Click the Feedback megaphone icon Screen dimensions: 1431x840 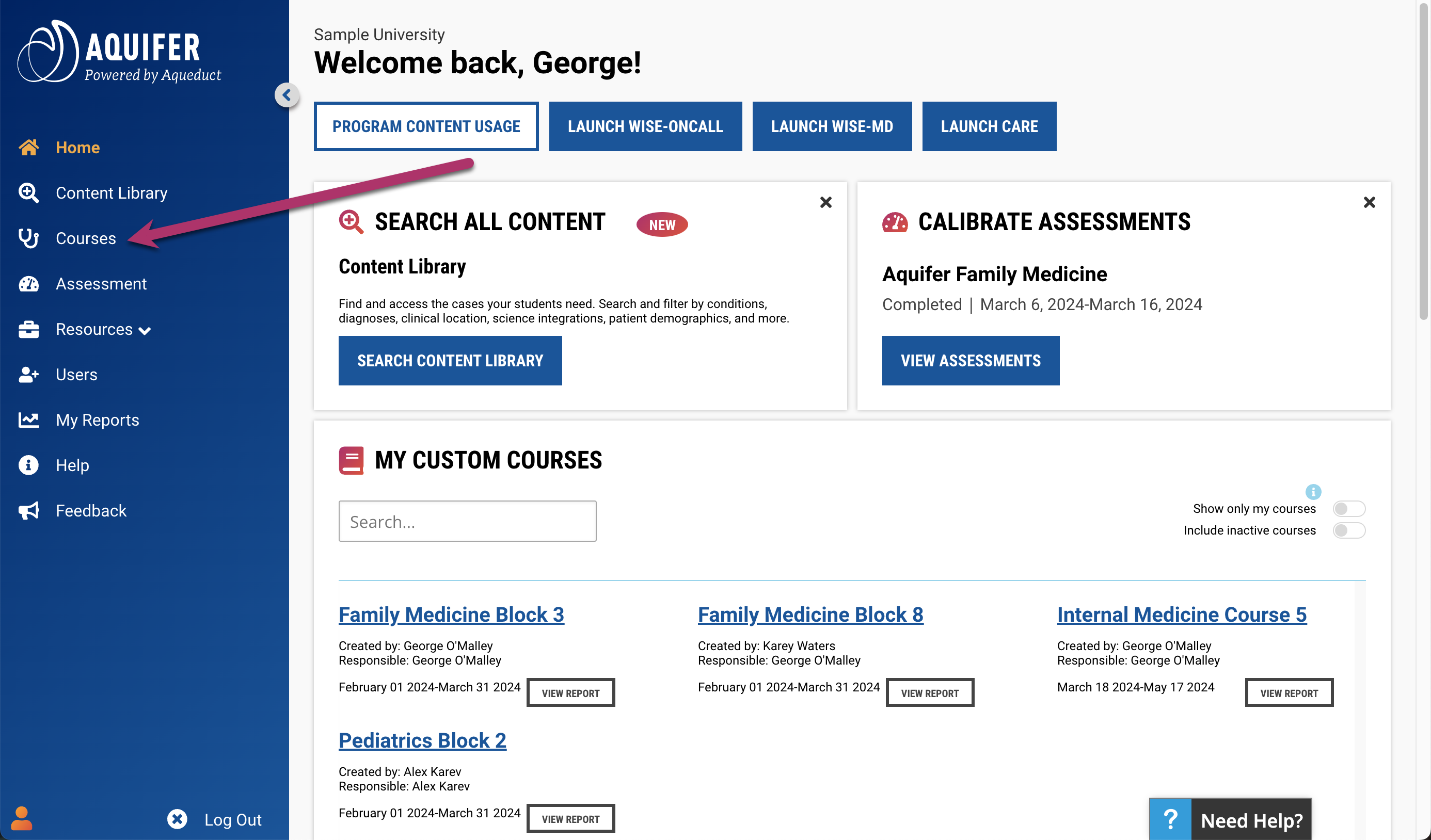28,511
